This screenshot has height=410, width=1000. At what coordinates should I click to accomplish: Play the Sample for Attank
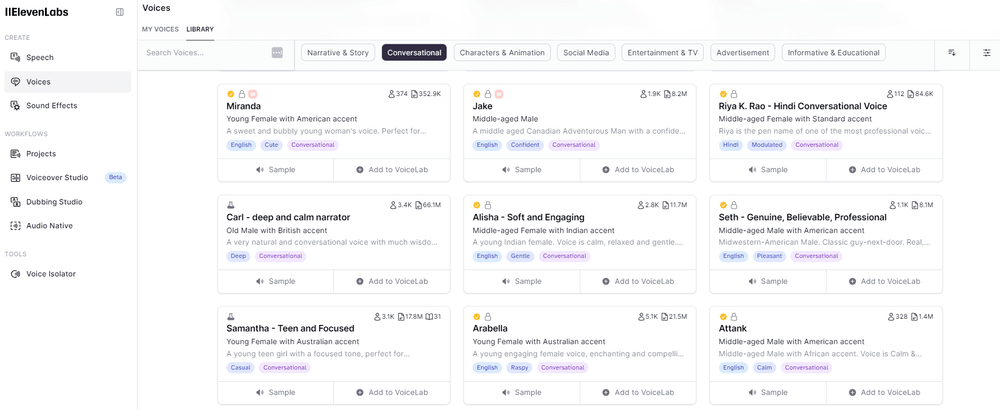[768, 392]
